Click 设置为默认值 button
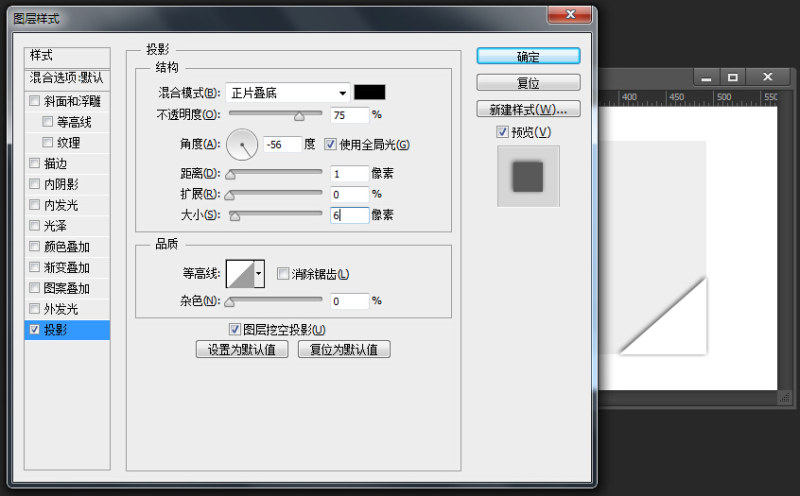The image size is (800, 496). tap(242, 350)
